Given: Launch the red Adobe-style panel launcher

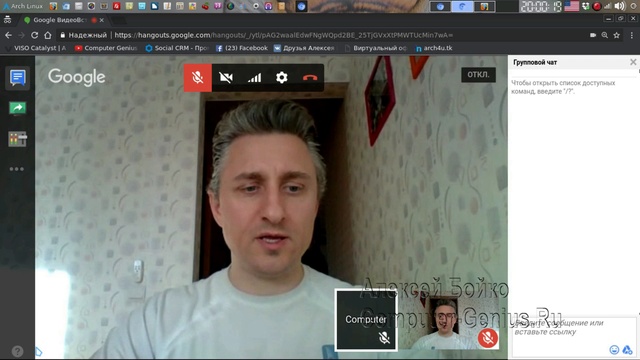Looking at the screenshot, I should (x=116, y=6).
